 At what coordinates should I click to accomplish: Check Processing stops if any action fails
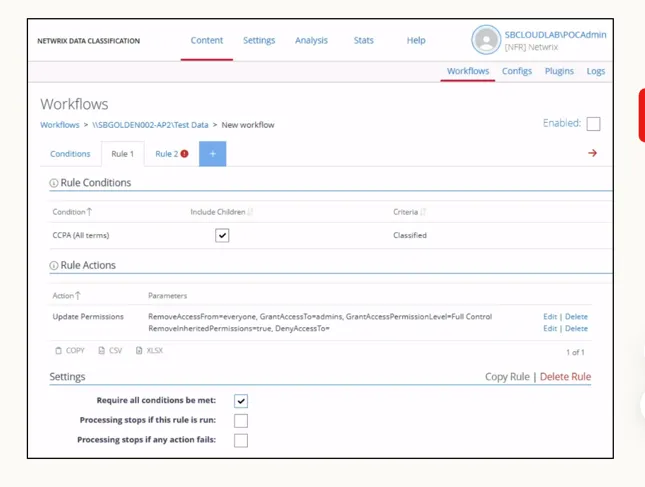point(241,441)
